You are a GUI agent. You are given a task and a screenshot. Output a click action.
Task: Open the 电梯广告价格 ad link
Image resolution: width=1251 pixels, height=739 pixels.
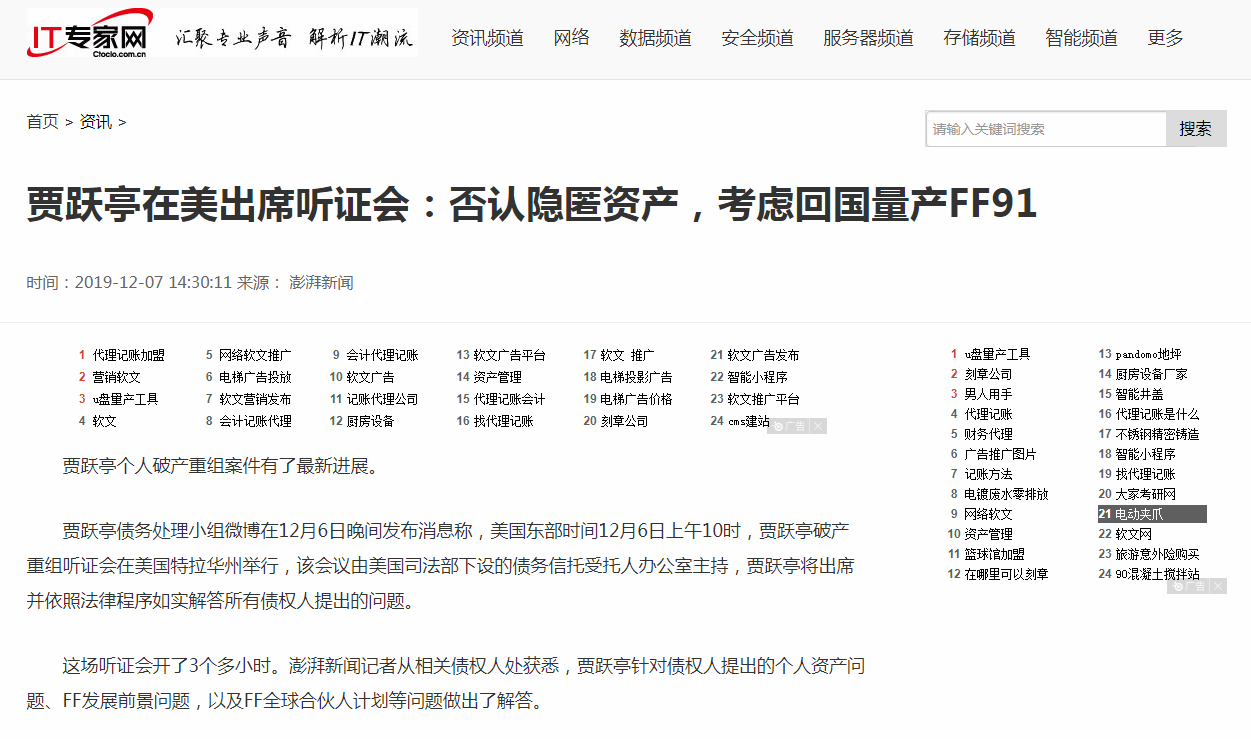point(636,399)
